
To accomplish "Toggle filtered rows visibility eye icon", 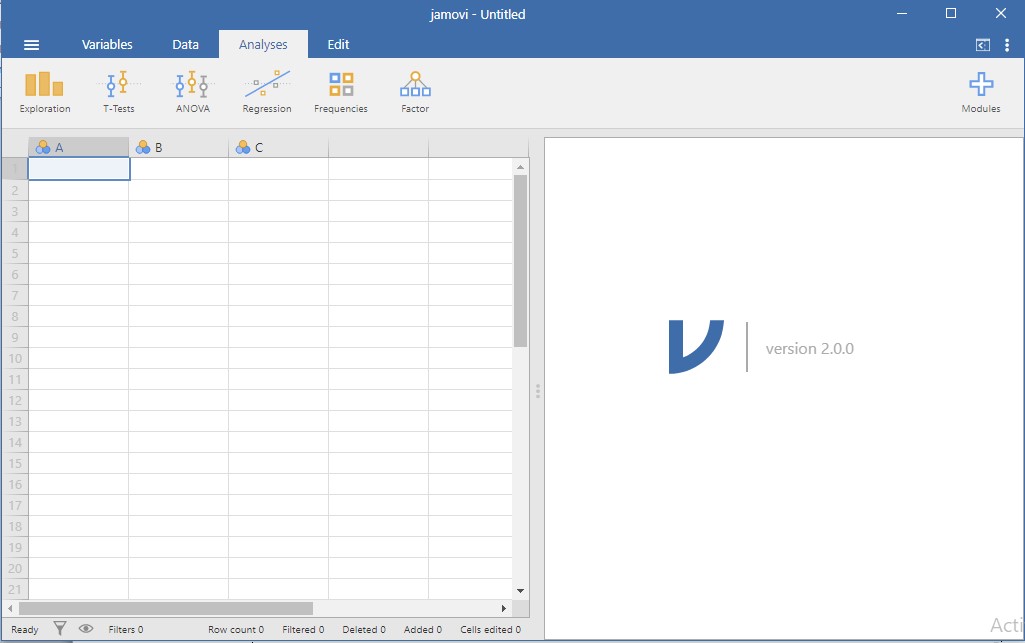I will tap(86, 629).
